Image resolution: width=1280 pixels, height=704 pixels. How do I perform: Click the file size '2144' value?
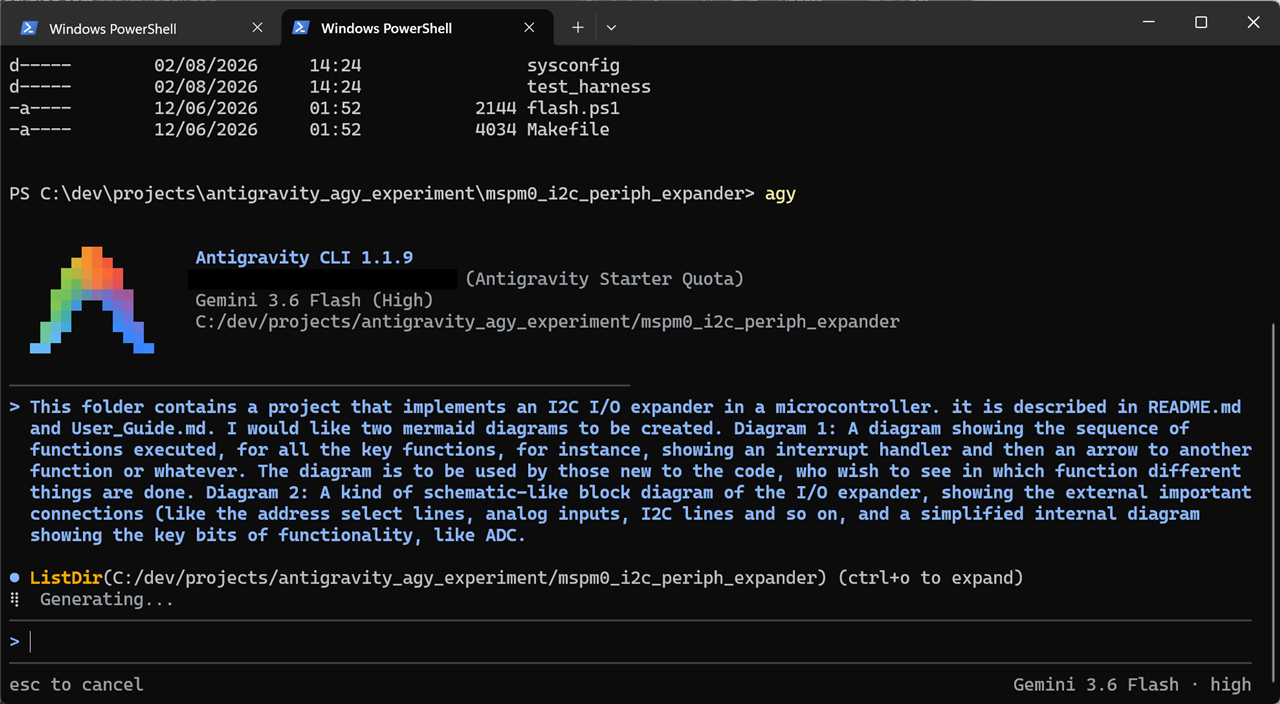point(496,108)
